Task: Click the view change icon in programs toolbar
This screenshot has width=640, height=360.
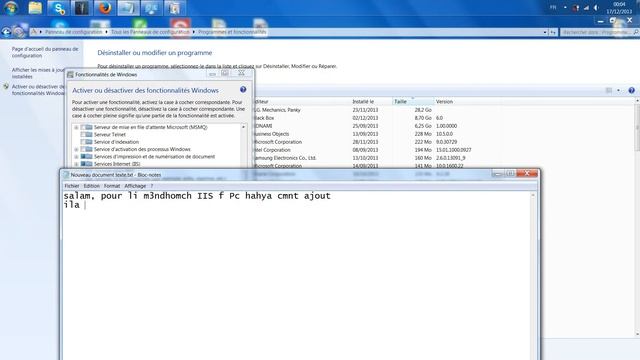Action: (x=609, y=90)
